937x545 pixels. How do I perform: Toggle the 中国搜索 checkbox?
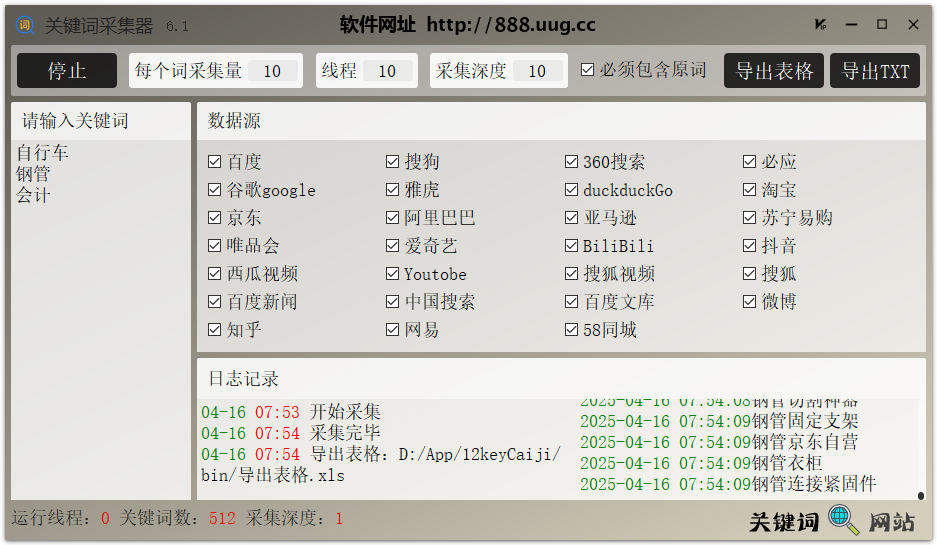[x=393, y=301]
